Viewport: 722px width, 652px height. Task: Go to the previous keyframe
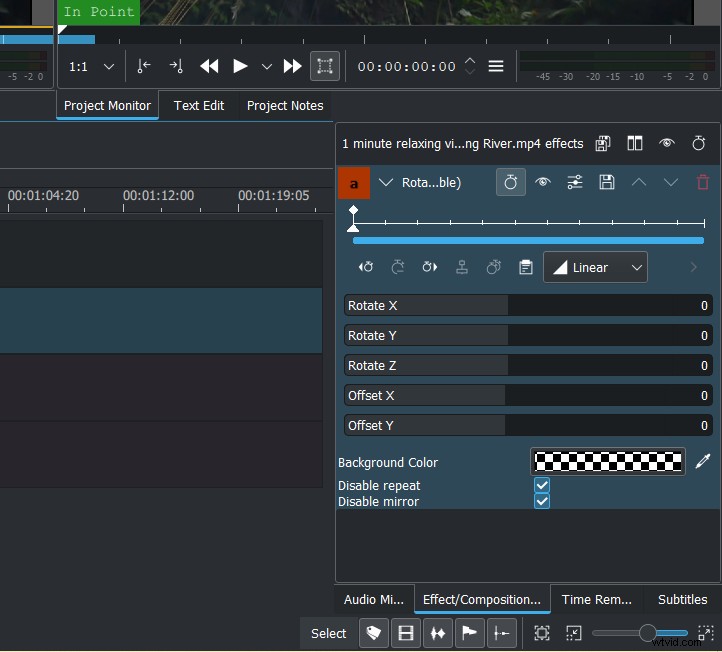click(367, 267)
